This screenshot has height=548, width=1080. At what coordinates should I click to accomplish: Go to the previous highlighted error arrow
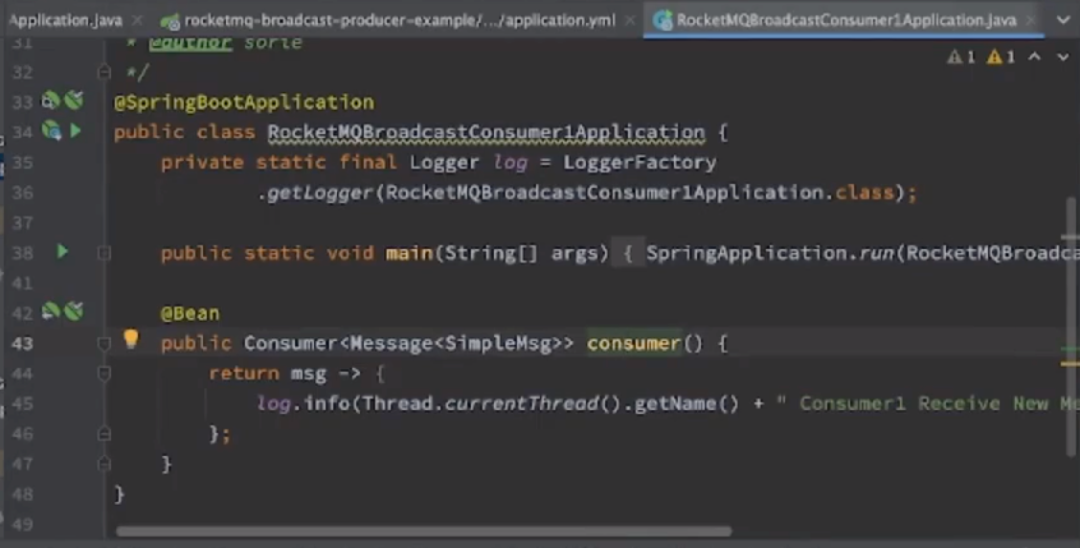point(1035,57)
